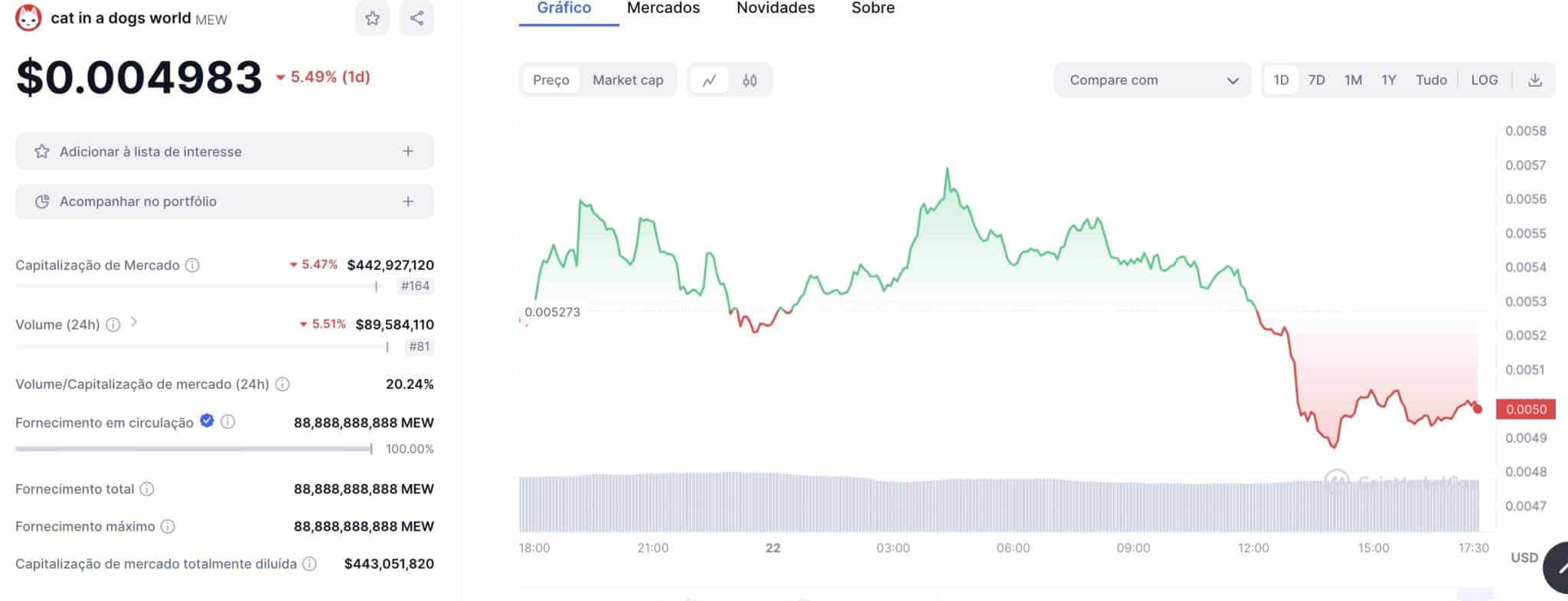Open info icon next to Fornecimento em circulação

(228, 422)
